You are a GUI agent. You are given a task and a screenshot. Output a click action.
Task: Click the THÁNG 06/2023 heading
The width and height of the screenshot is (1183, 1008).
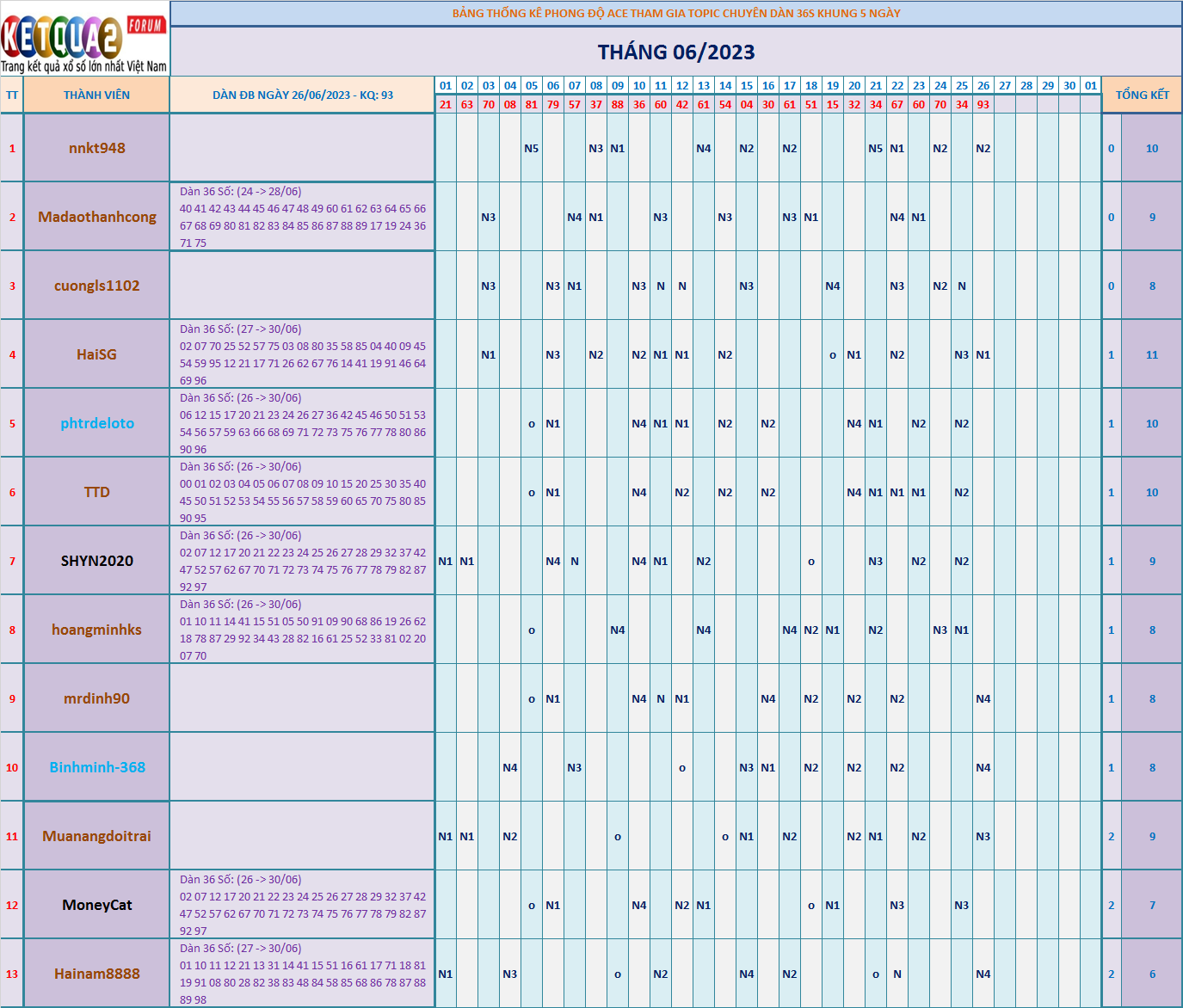pos(676,52)
